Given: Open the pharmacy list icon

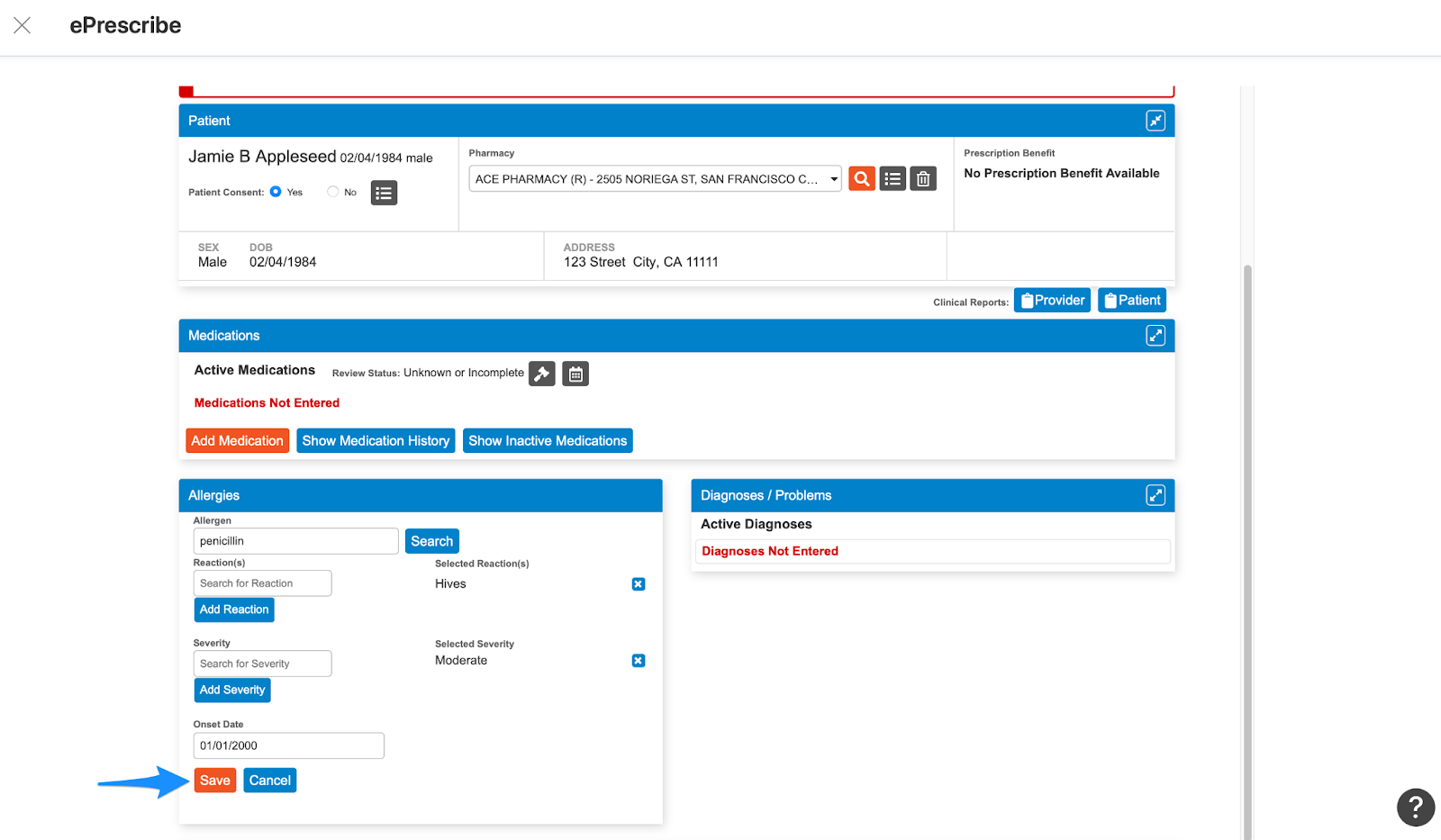Looking at the screenshot, I should click(x=892, y=178).
